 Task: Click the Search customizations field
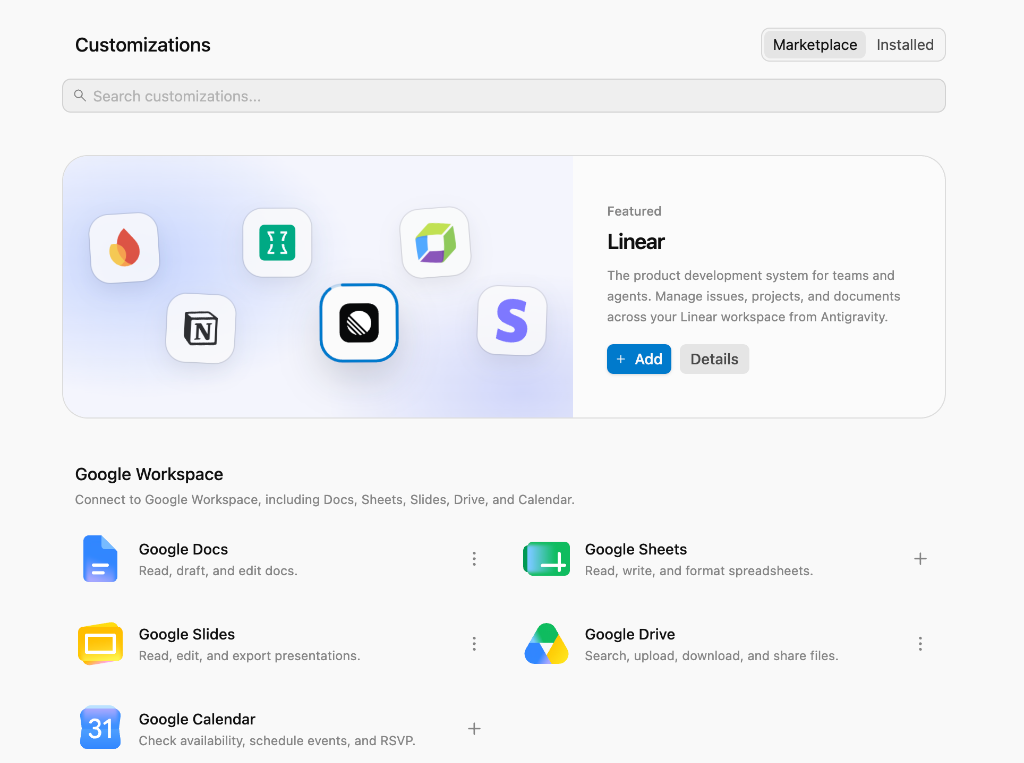[x=504, y=96]
